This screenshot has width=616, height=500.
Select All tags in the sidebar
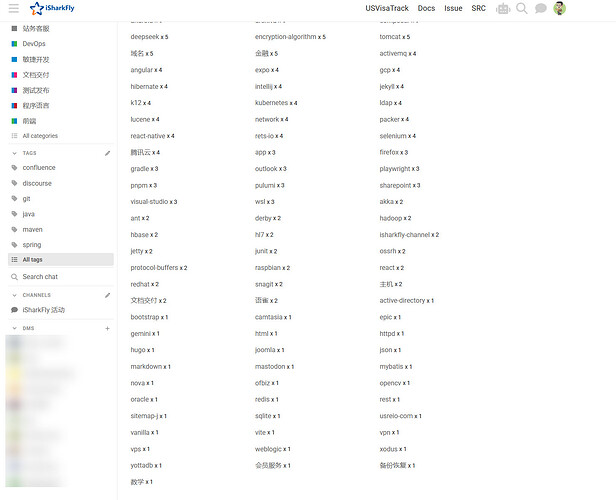point(61,260)
